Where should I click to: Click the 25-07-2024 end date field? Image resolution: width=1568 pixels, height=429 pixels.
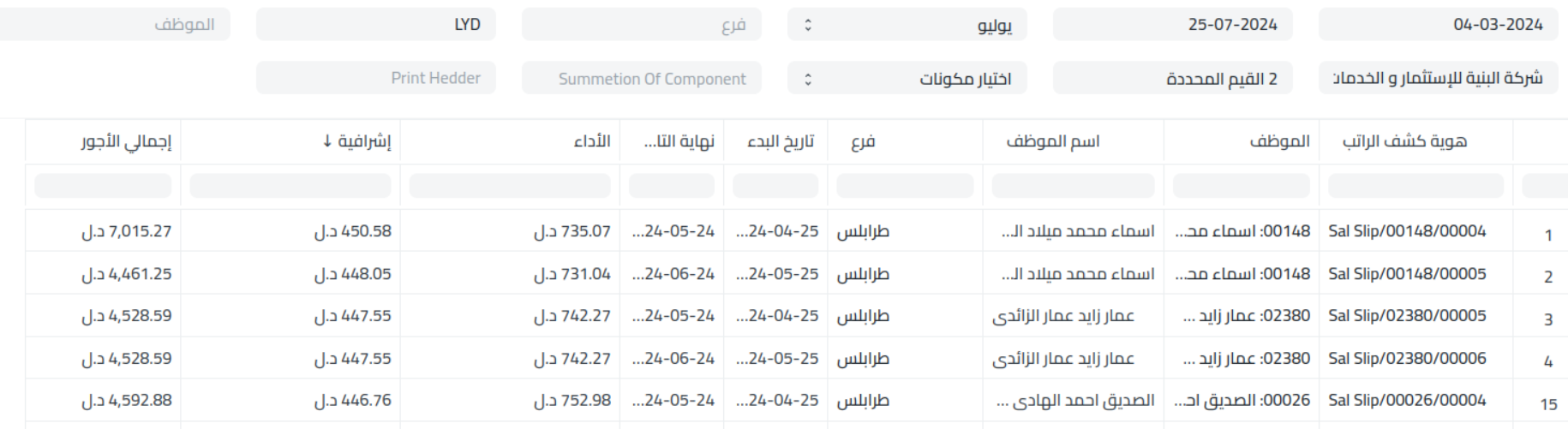tap(1172, 25)
